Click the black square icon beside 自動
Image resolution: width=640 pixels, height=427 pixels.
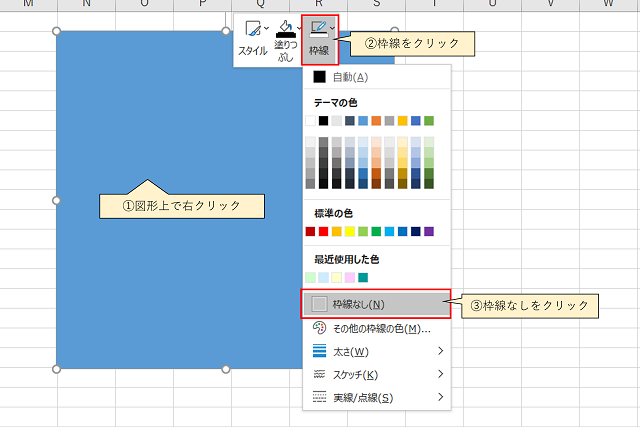pyautogui.click(x=319, y=77)
